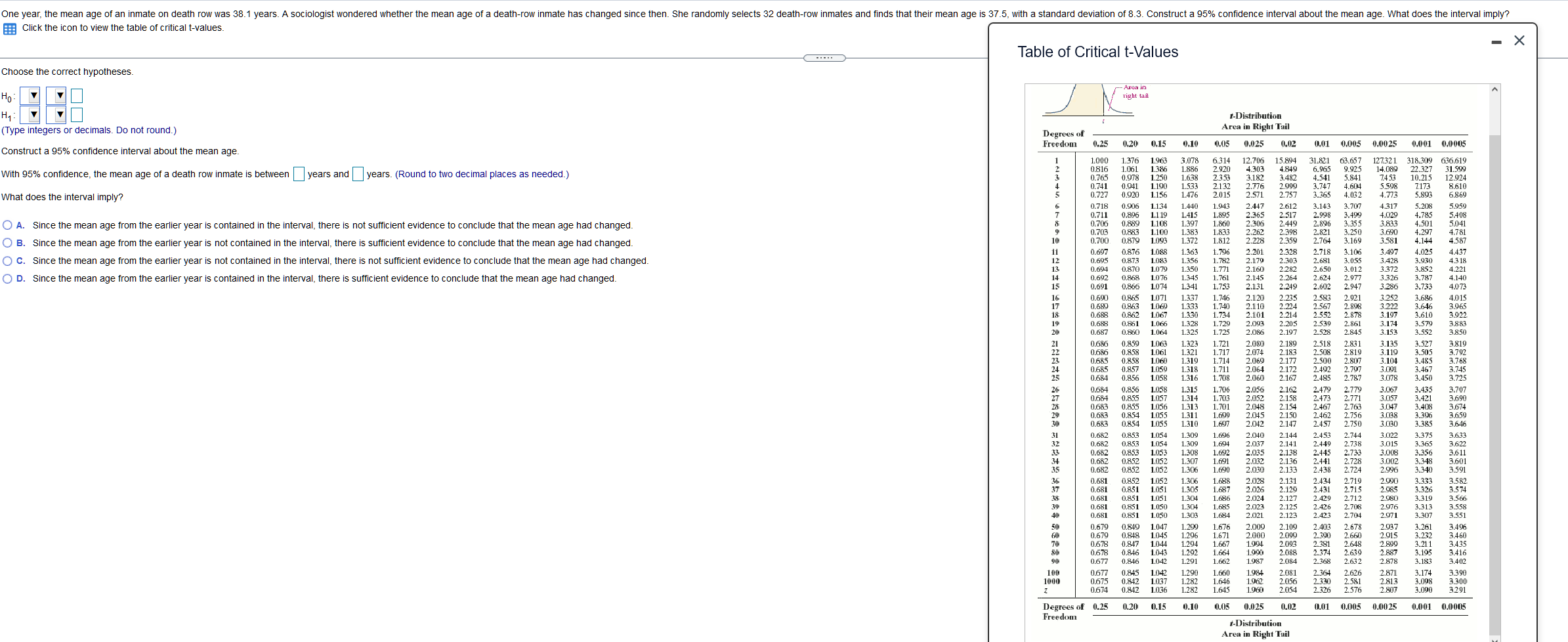Select answer choice D radio button

click(7, 278)
